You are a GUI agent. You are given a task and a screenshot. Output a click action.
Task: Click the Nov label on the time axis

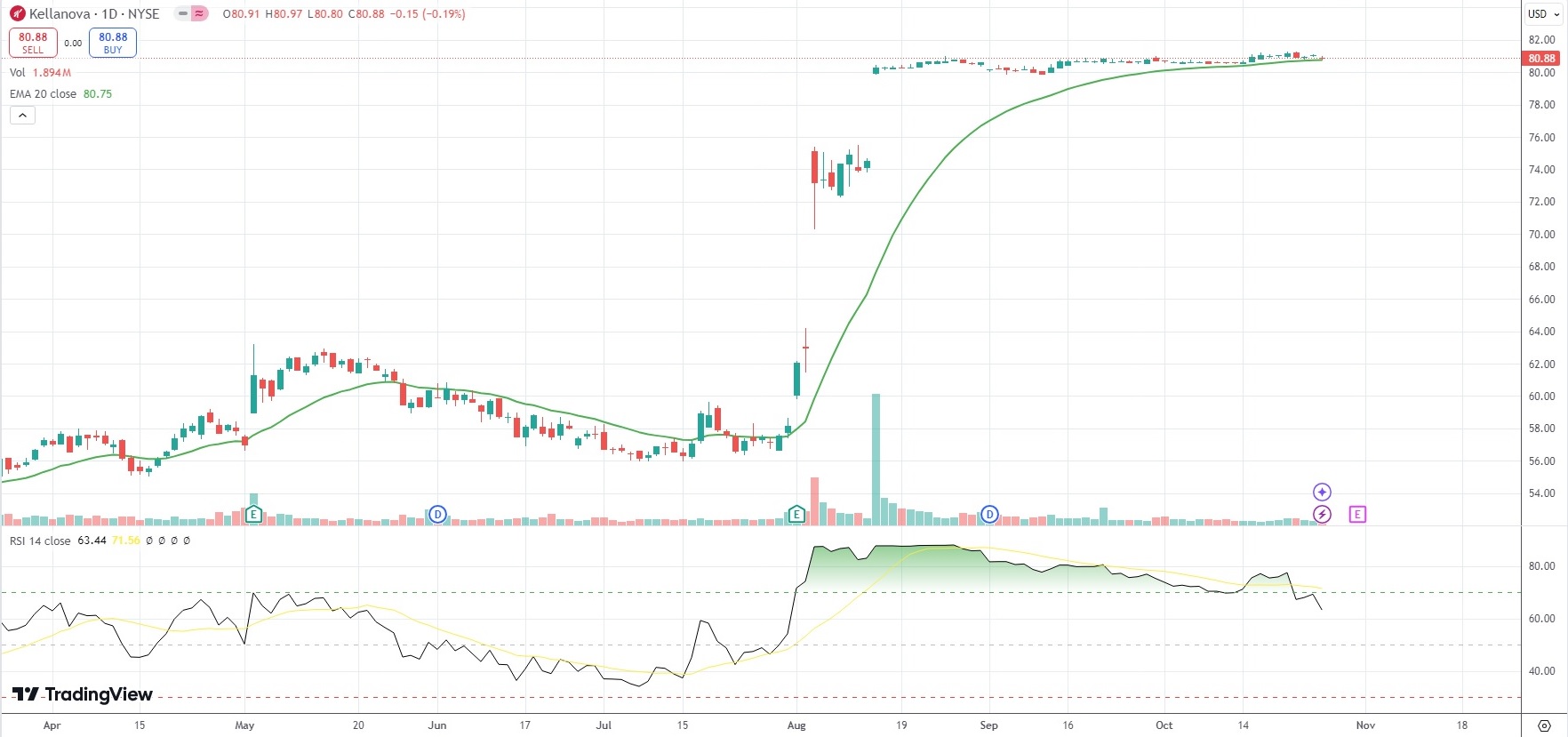pos(1365,725)
